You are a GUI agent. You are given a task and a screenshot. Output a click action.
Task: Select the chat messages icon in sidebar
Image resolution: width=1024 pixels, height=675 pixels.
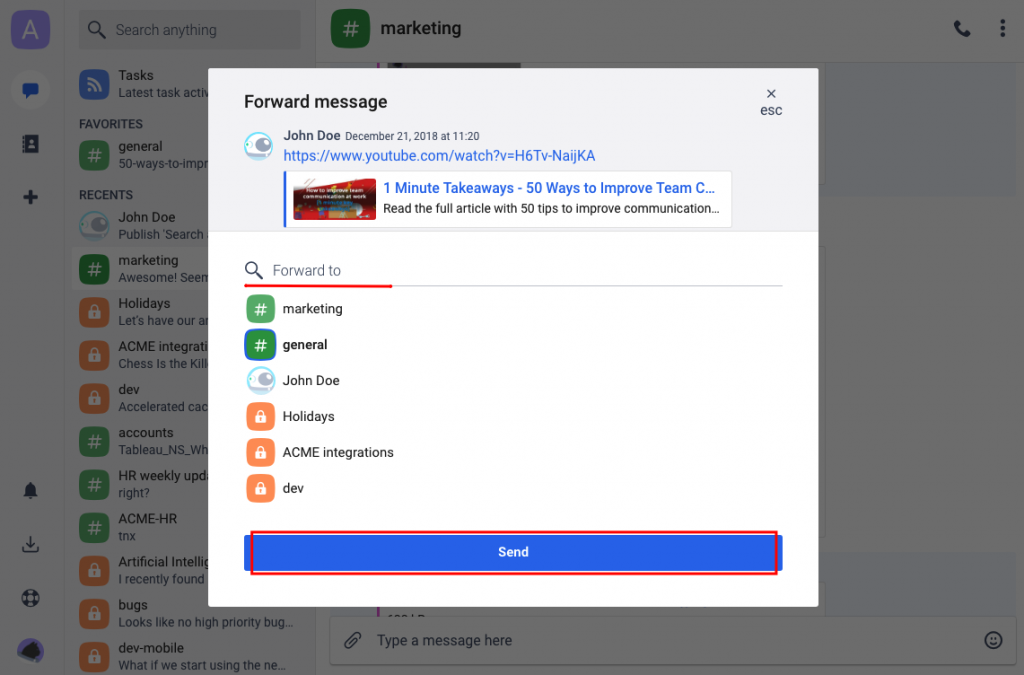(30, 90)
